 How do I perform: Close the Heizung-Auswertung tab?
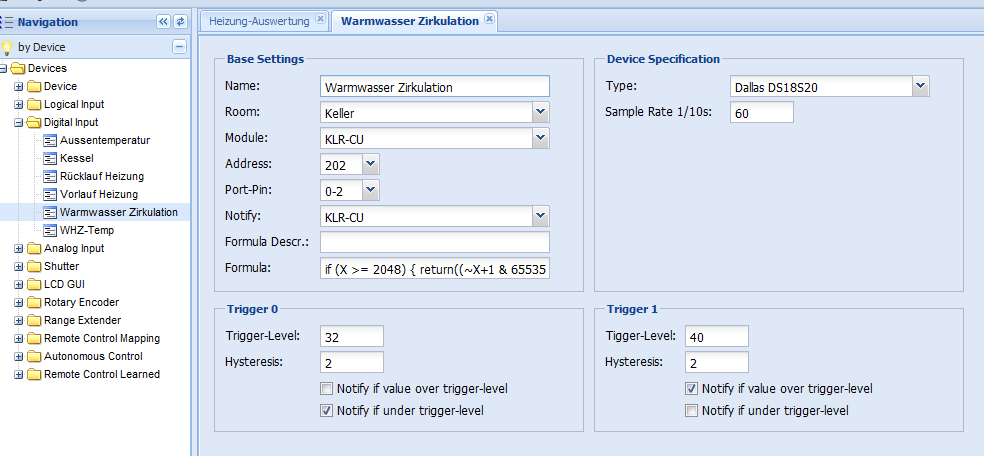point(320,19)
